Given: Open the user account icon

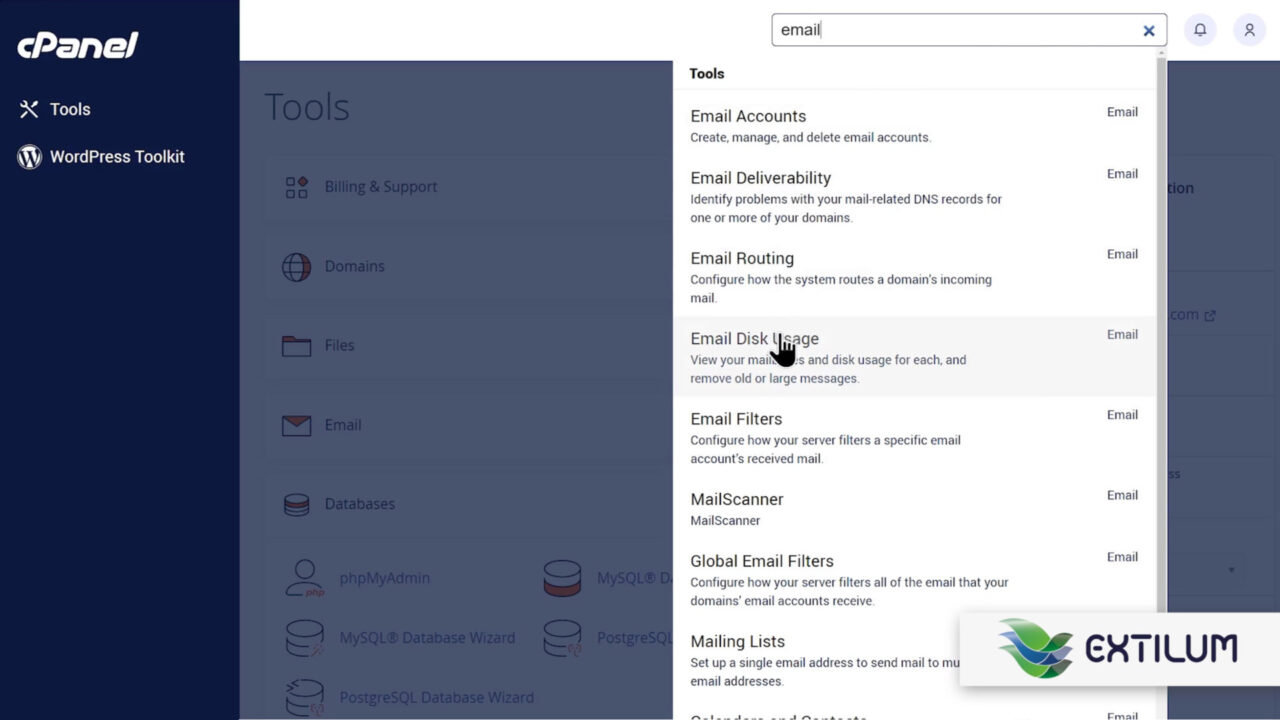Looking at the screenshot, I should coord(1248,30).
